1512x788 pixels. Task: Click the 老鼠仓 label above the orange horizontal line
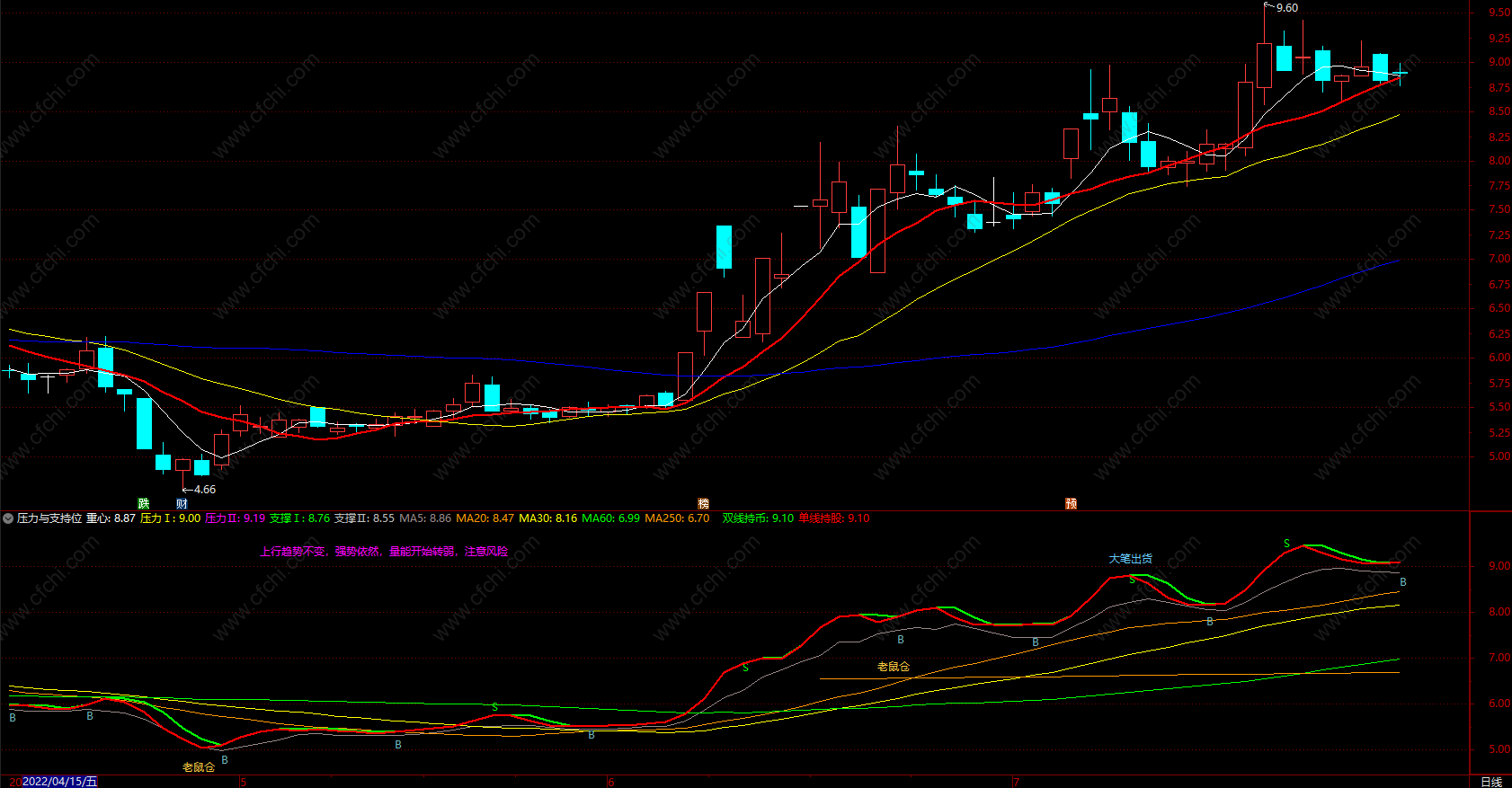894,667
